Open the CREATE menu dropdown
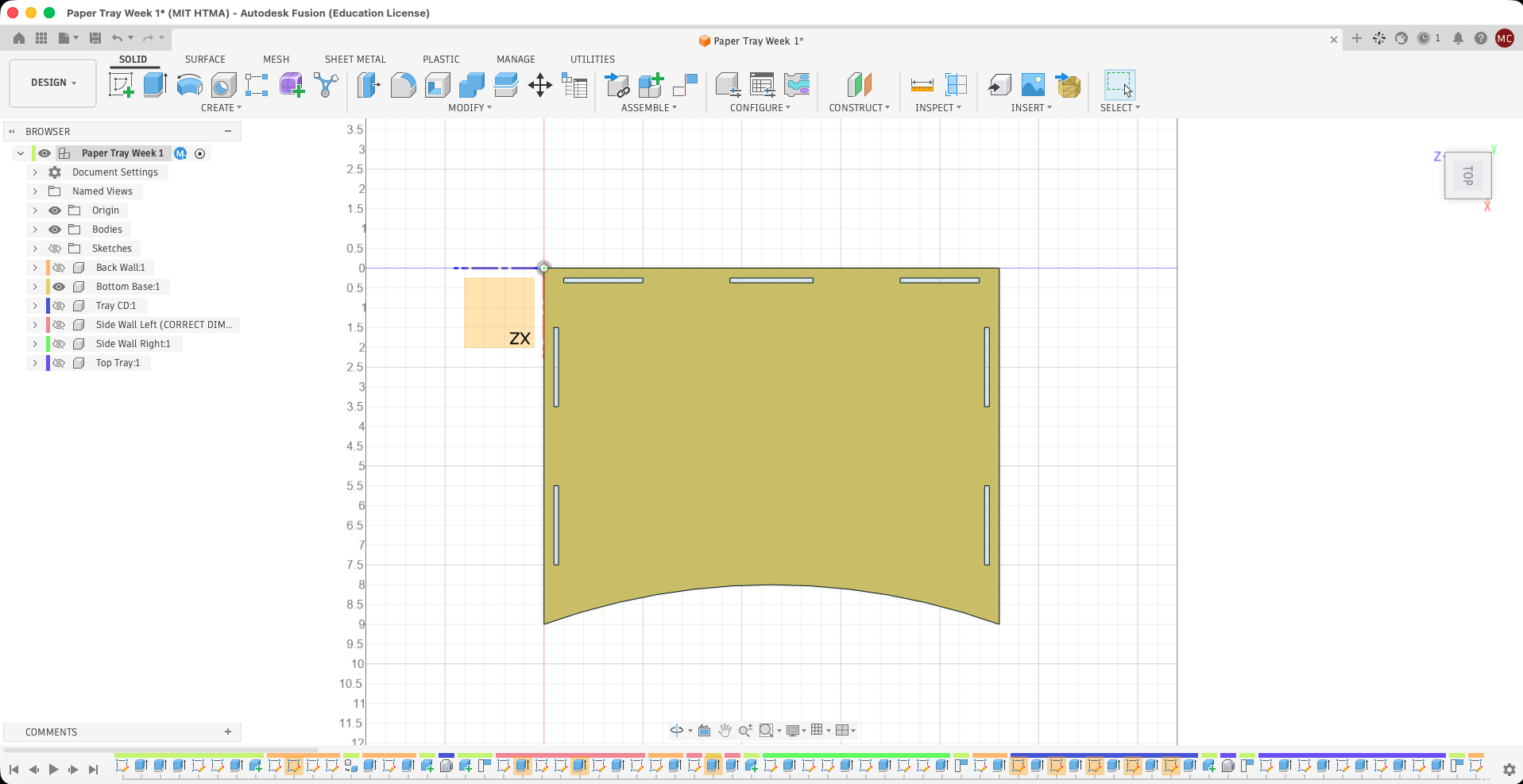 pos(221,108)
